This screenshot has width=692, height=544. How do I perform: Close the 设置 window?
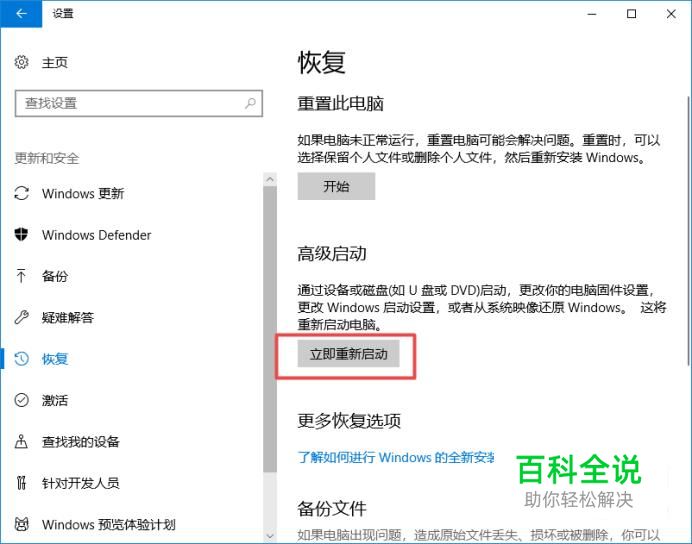(671, 14)
